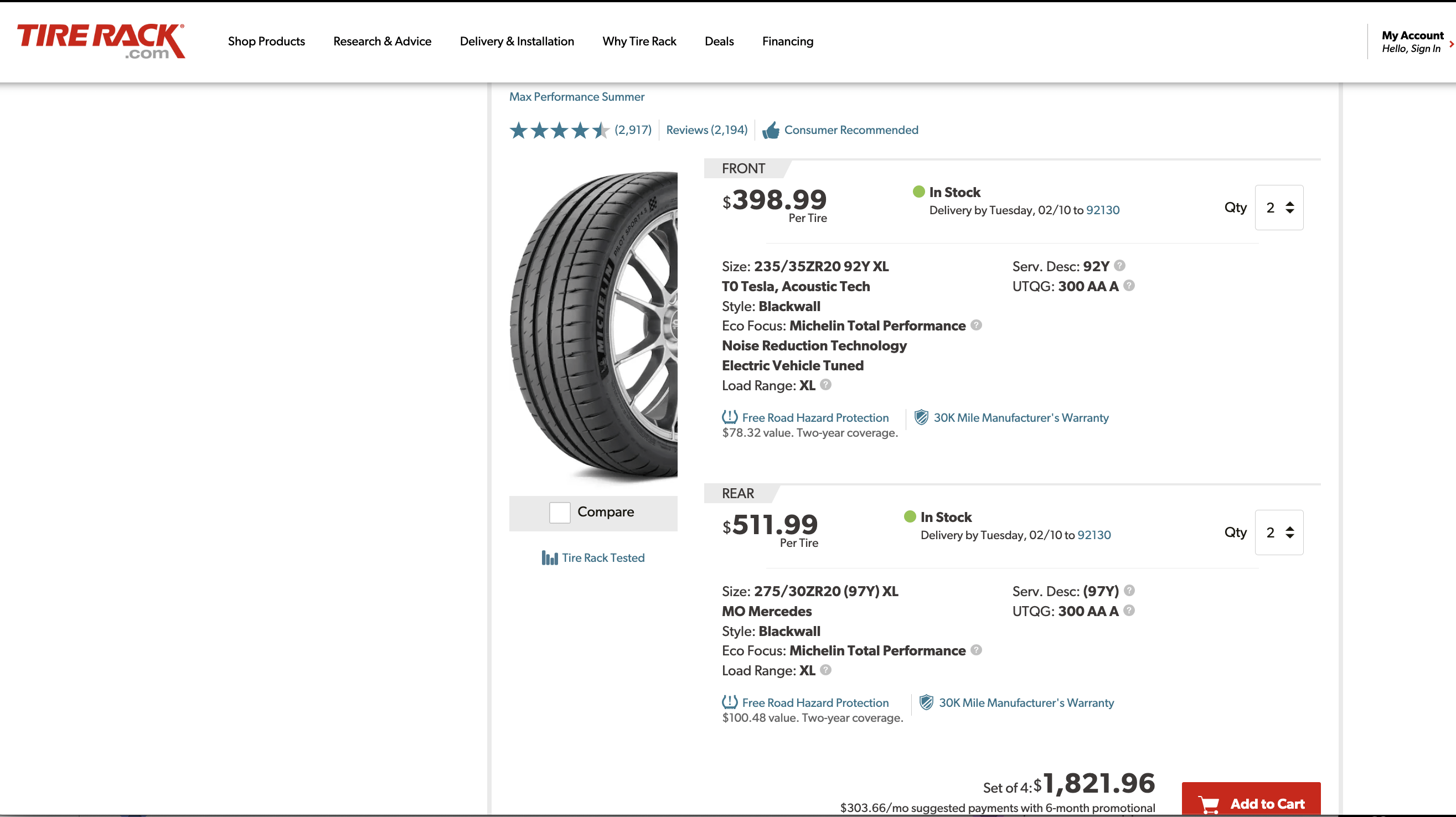Click front delivery zip code 92130

pyautogui.click(x=1102, y=210)
